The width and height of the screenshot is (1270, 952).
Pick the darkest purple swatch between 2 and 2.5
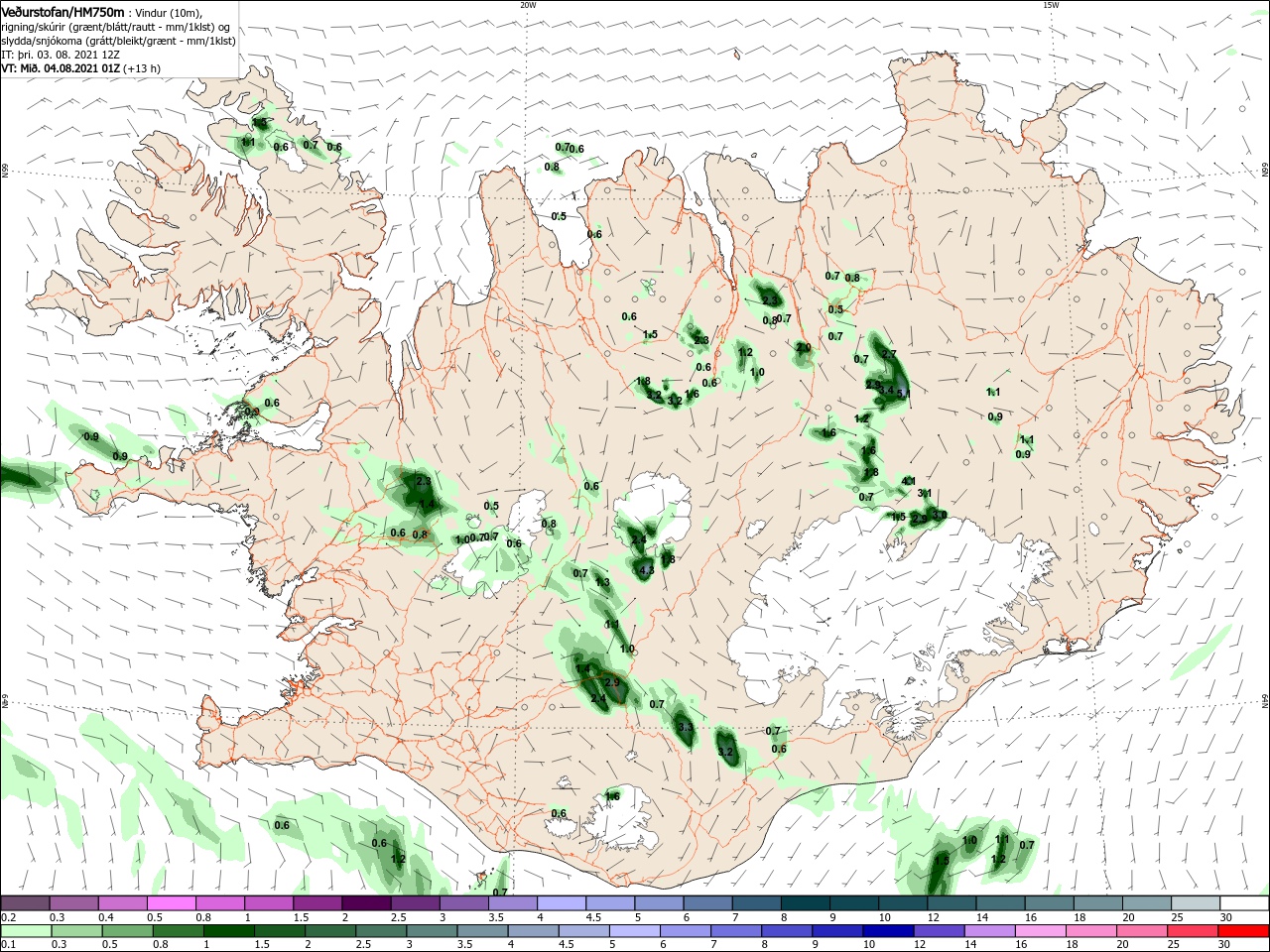pyautogui.click(x=366, y=902)
